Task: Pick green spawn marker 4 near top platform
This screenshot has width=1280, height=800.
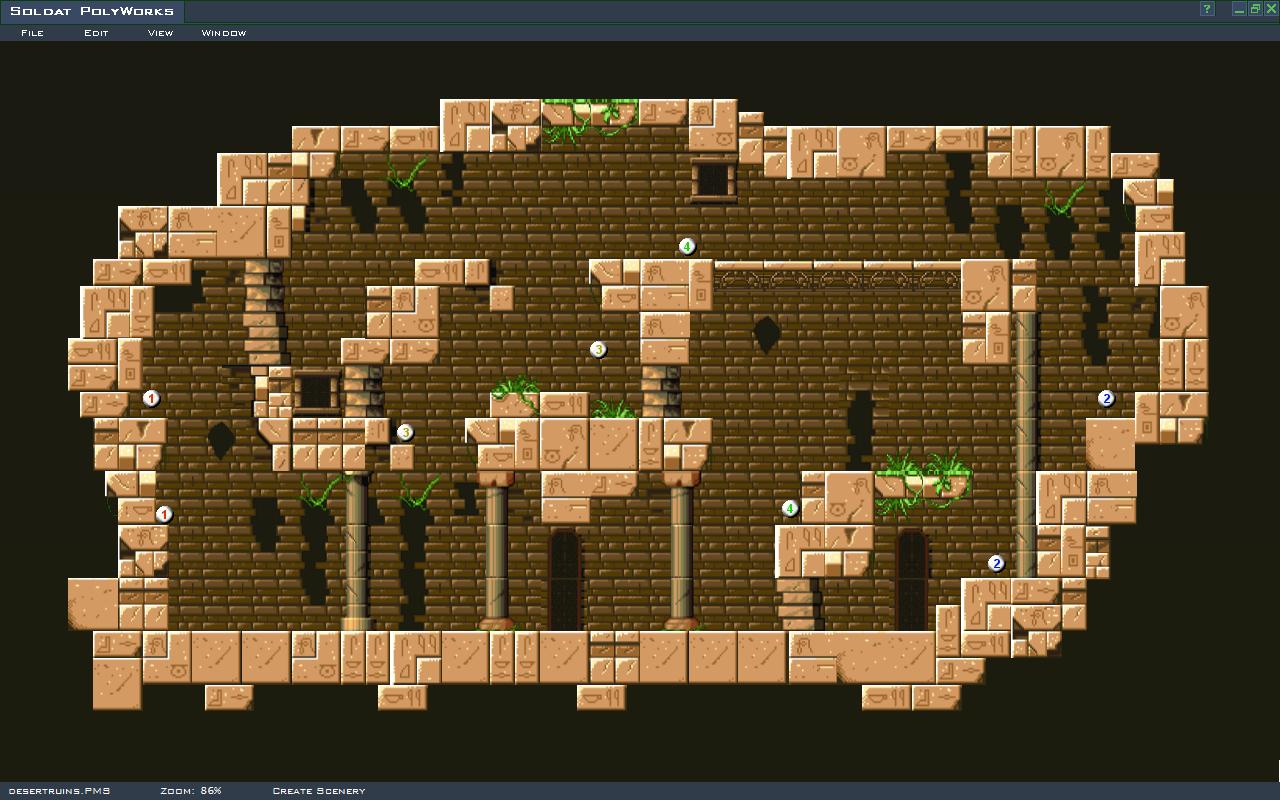Action: pyautogui.click(x=687, y=246)
